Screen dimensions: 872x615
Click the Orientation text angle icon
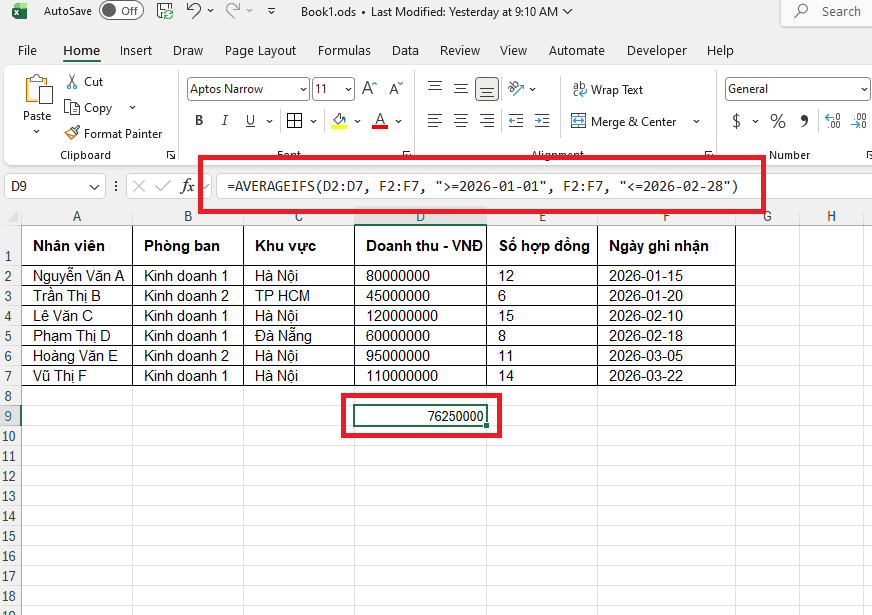point(516,88)
